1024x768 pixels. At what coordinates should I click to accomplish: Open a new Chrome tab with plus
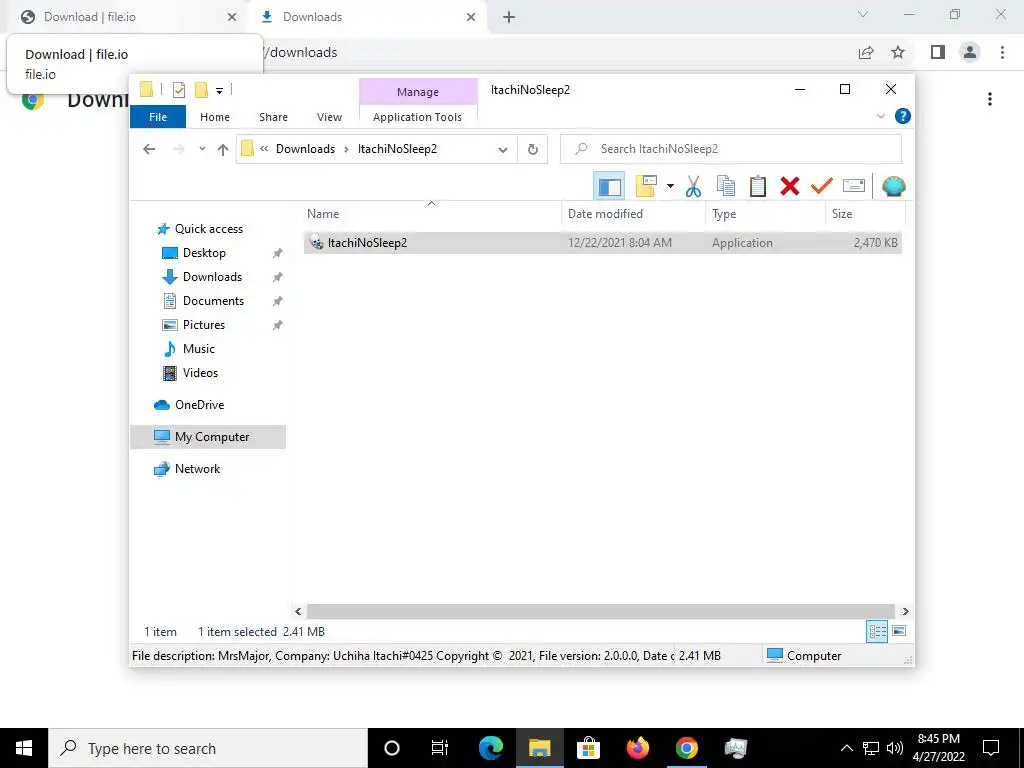[509, 18]
